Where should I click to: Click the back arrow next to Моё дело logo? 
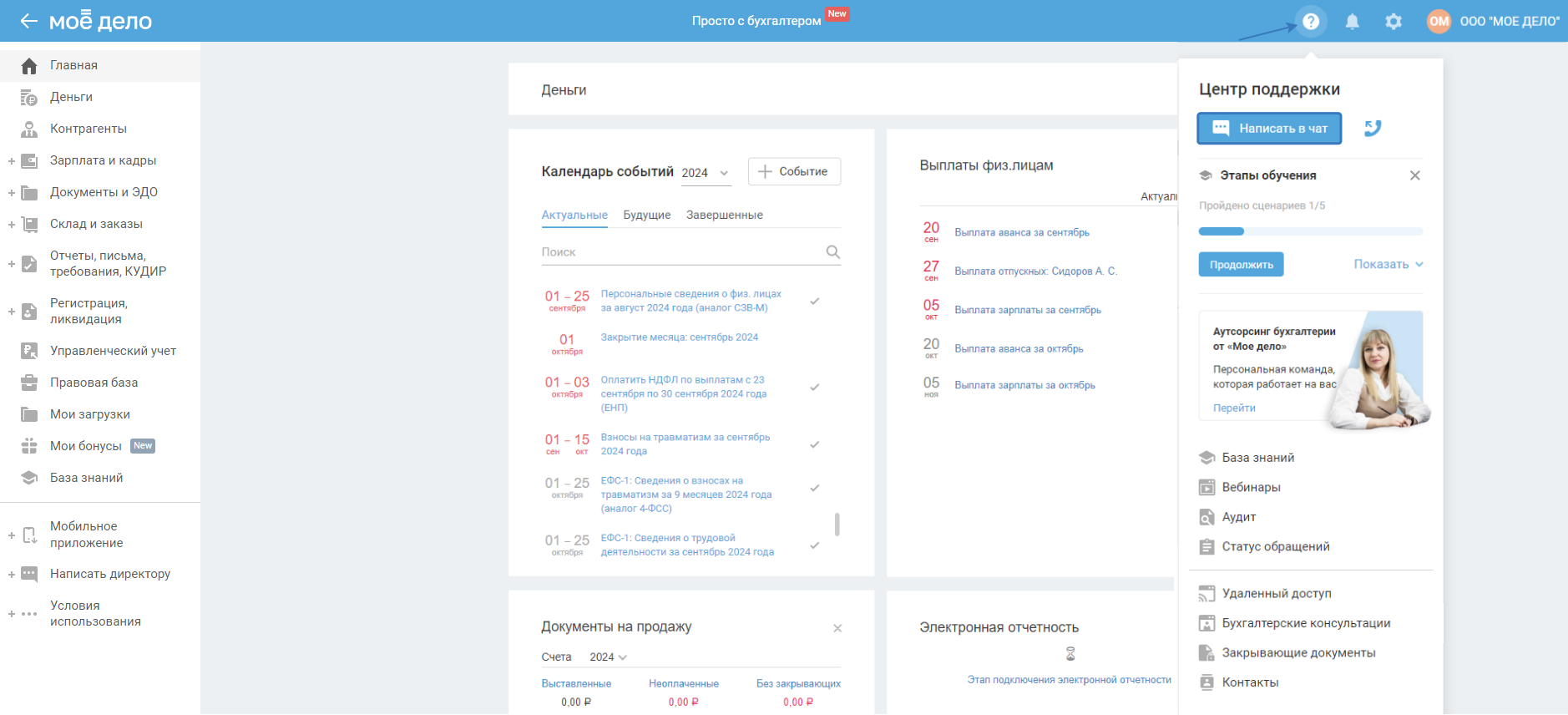(28, 21)
